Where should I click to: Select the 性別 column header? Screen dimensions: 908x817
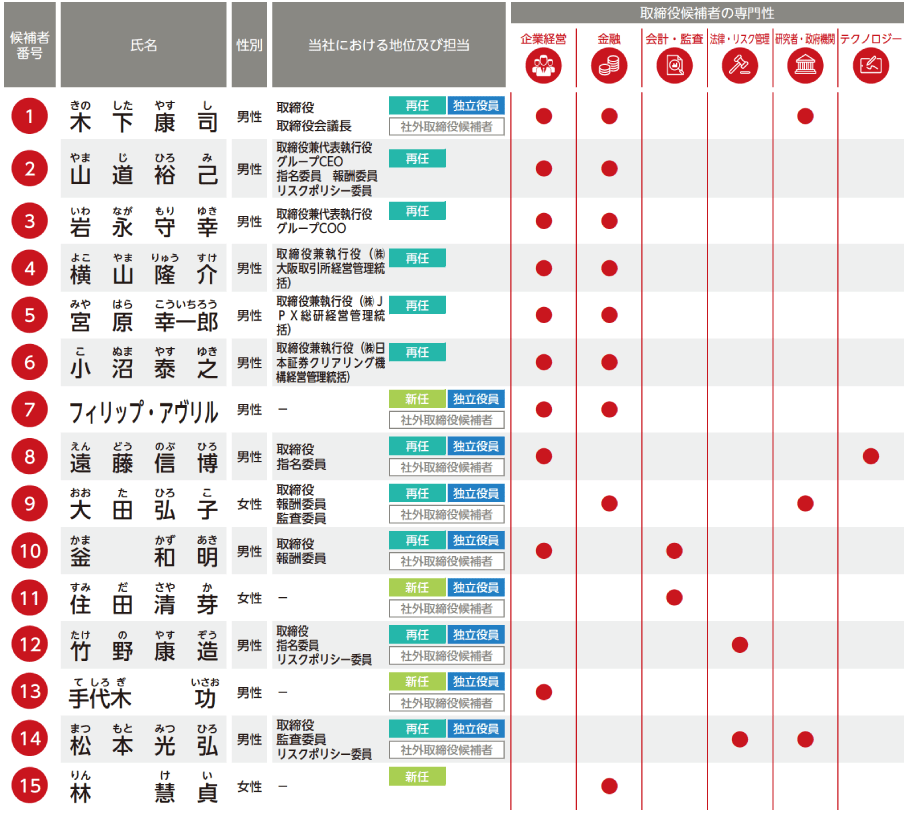point(249,46)
